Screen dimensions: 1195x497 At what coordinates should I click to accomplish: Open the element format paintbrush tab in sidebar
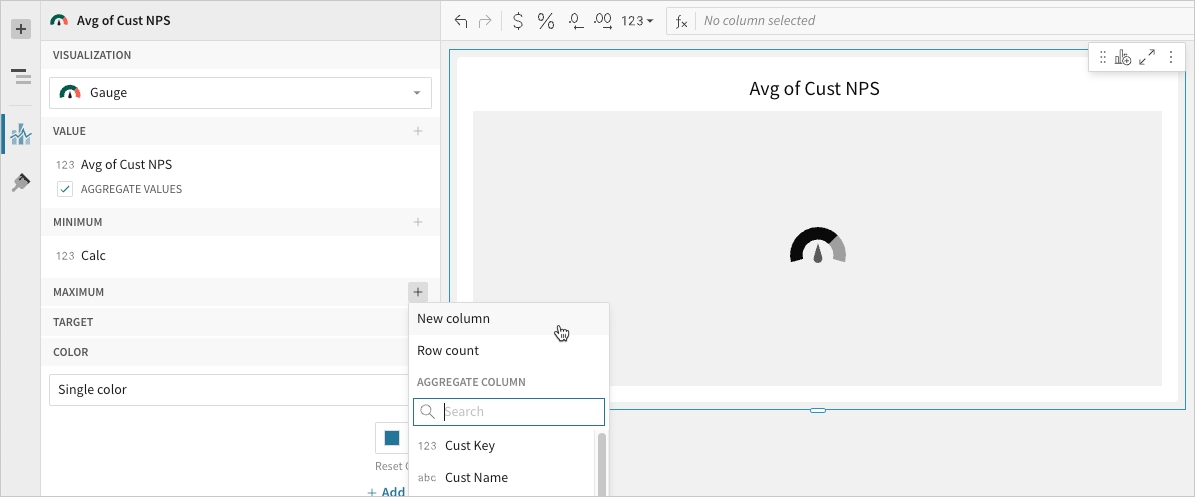20,183
